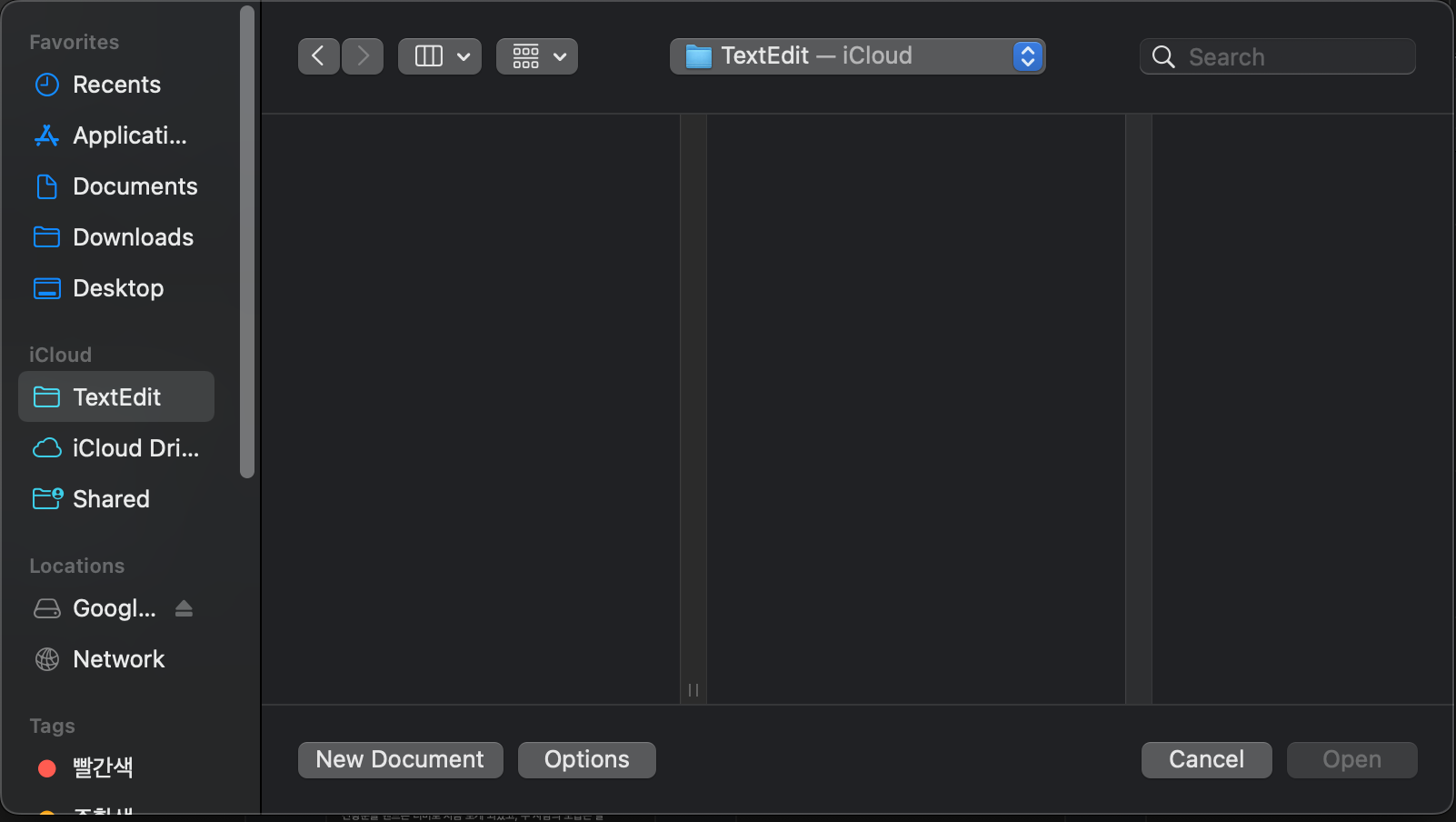Click the Applications icon
1456x822 pixels.
pos(47,135)
